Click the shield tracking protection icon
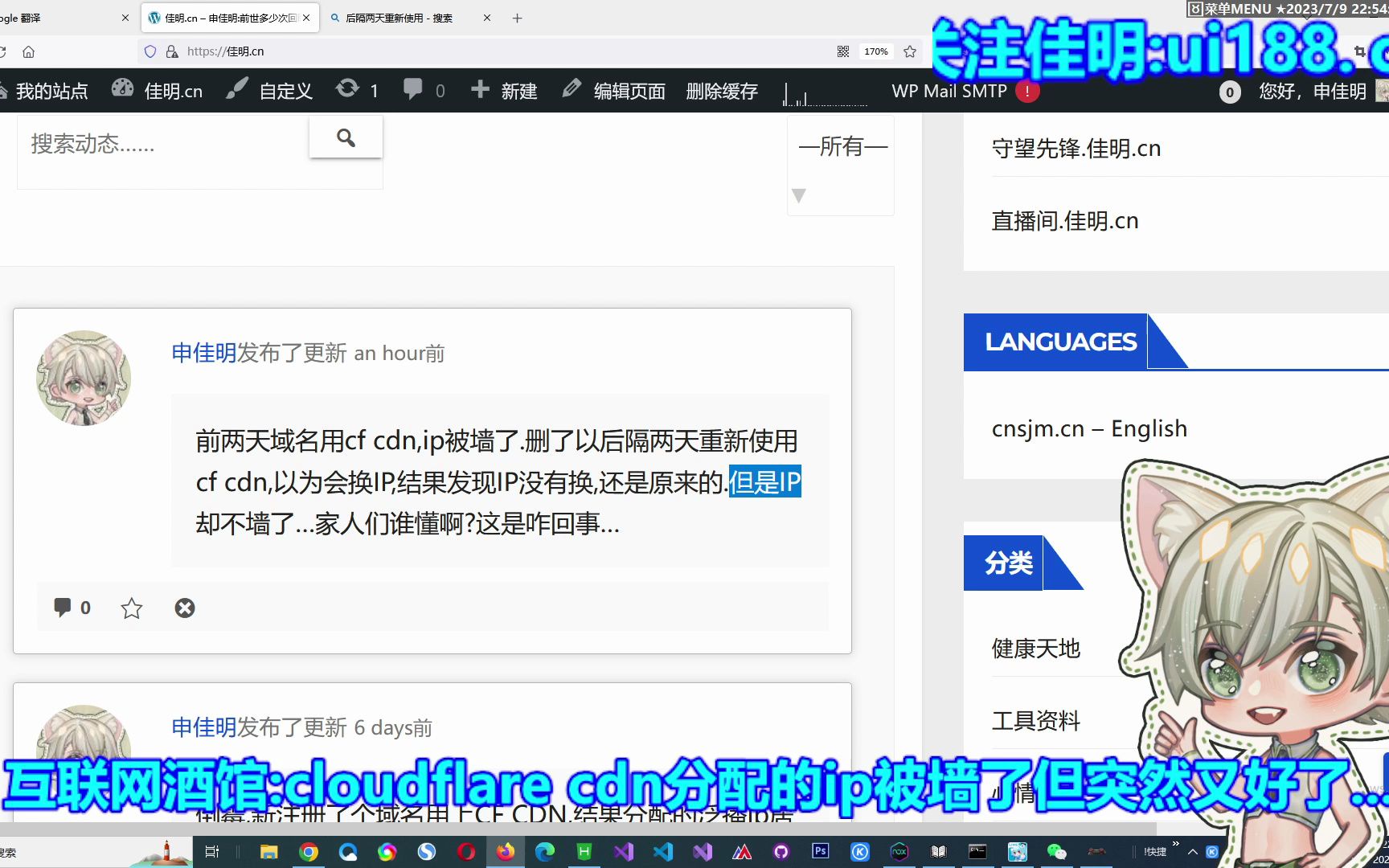The width and height of the screenshot is (1389, 868). [150, 51]
